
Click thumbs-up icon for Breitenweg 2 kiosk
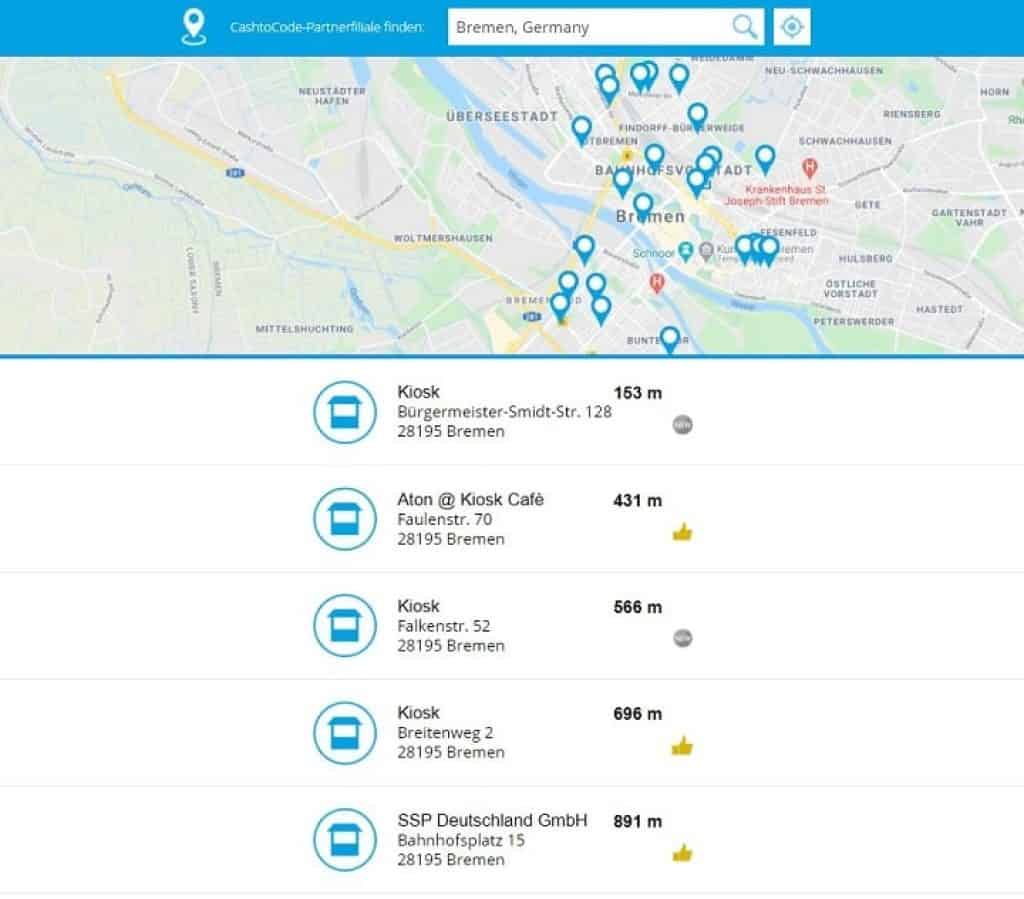[x=682, y=745]
